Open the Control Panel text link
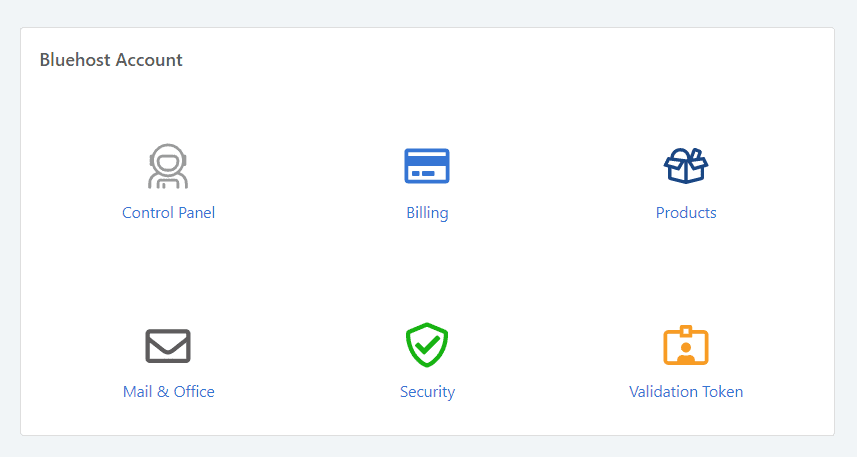Viewport: 857px width, 457px height. tap(168, 213)
